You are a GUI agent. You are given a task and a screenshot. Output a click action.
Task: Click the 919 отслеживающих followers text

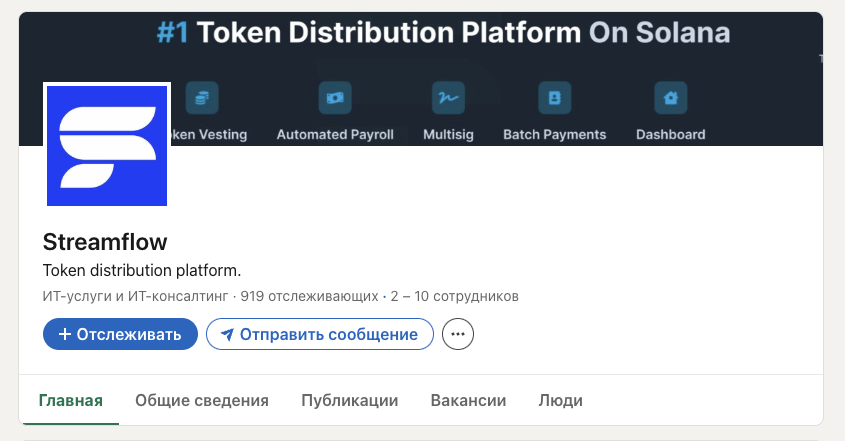[x=310, y=296]
